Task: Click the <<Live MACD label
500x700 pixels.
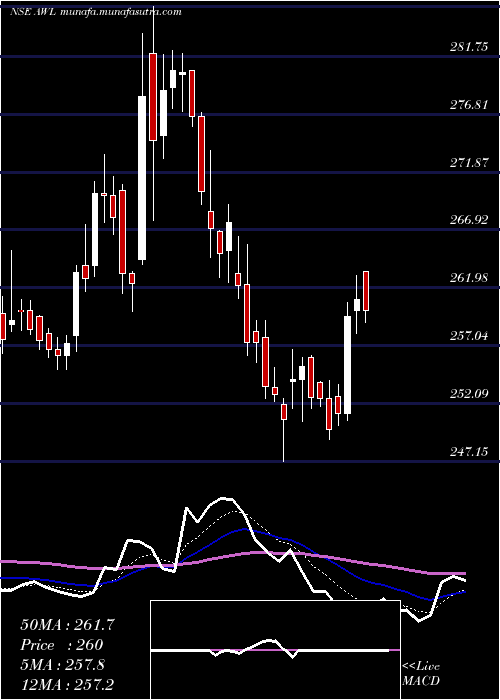Action: point(421,674)
